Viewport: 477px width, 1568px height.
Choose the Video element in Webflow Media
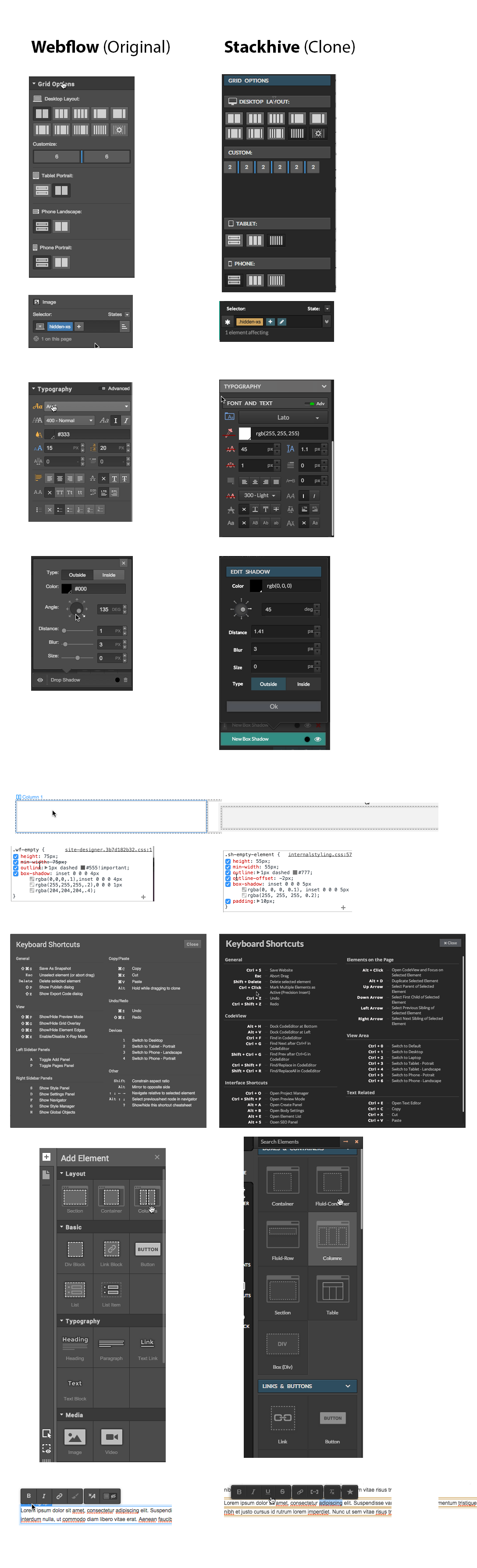(x=111, y=1441)
